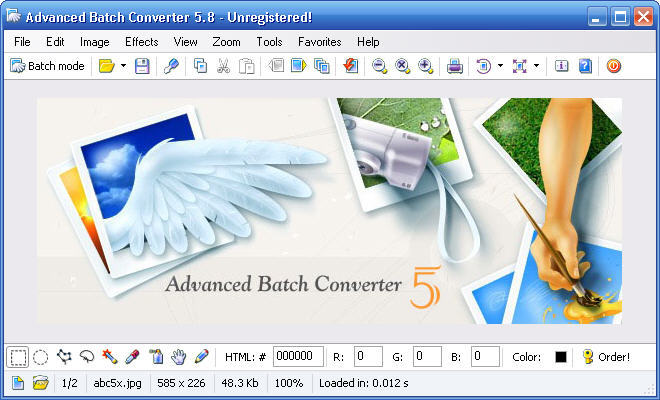Click the 1/2 image counter in status bar

[70, 383]
